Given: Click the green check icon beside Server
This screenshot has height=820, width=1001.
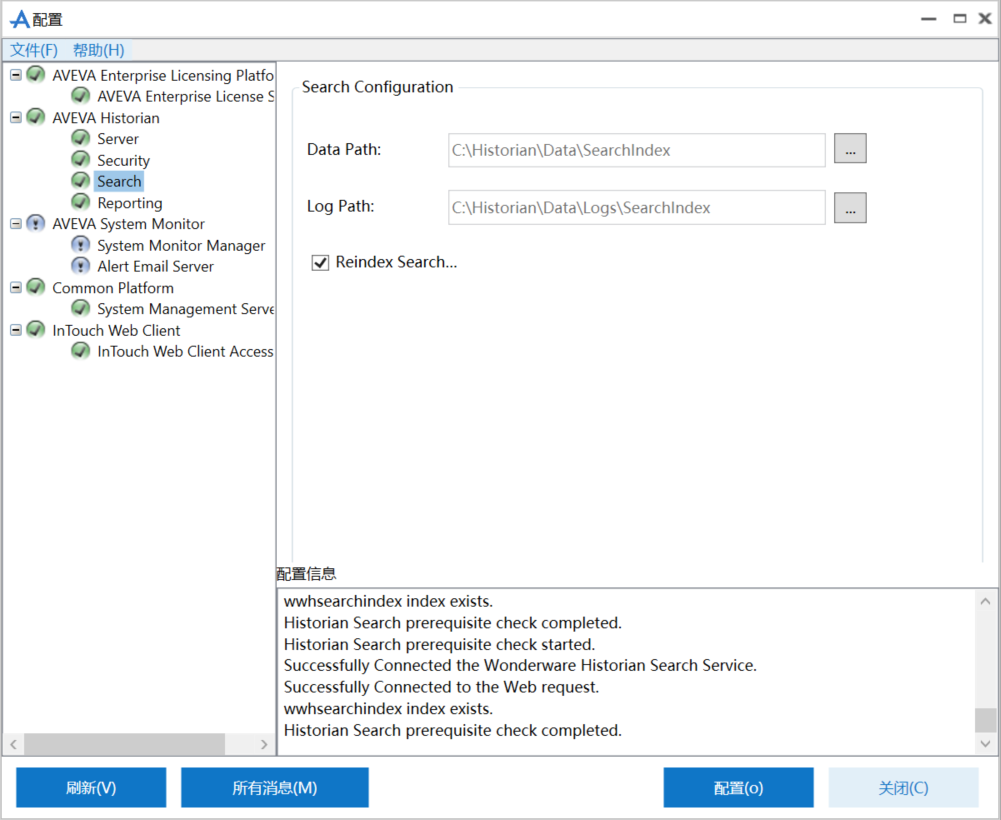Looking at the screenshot, I should pyautogui.click(x=81, y=139).
